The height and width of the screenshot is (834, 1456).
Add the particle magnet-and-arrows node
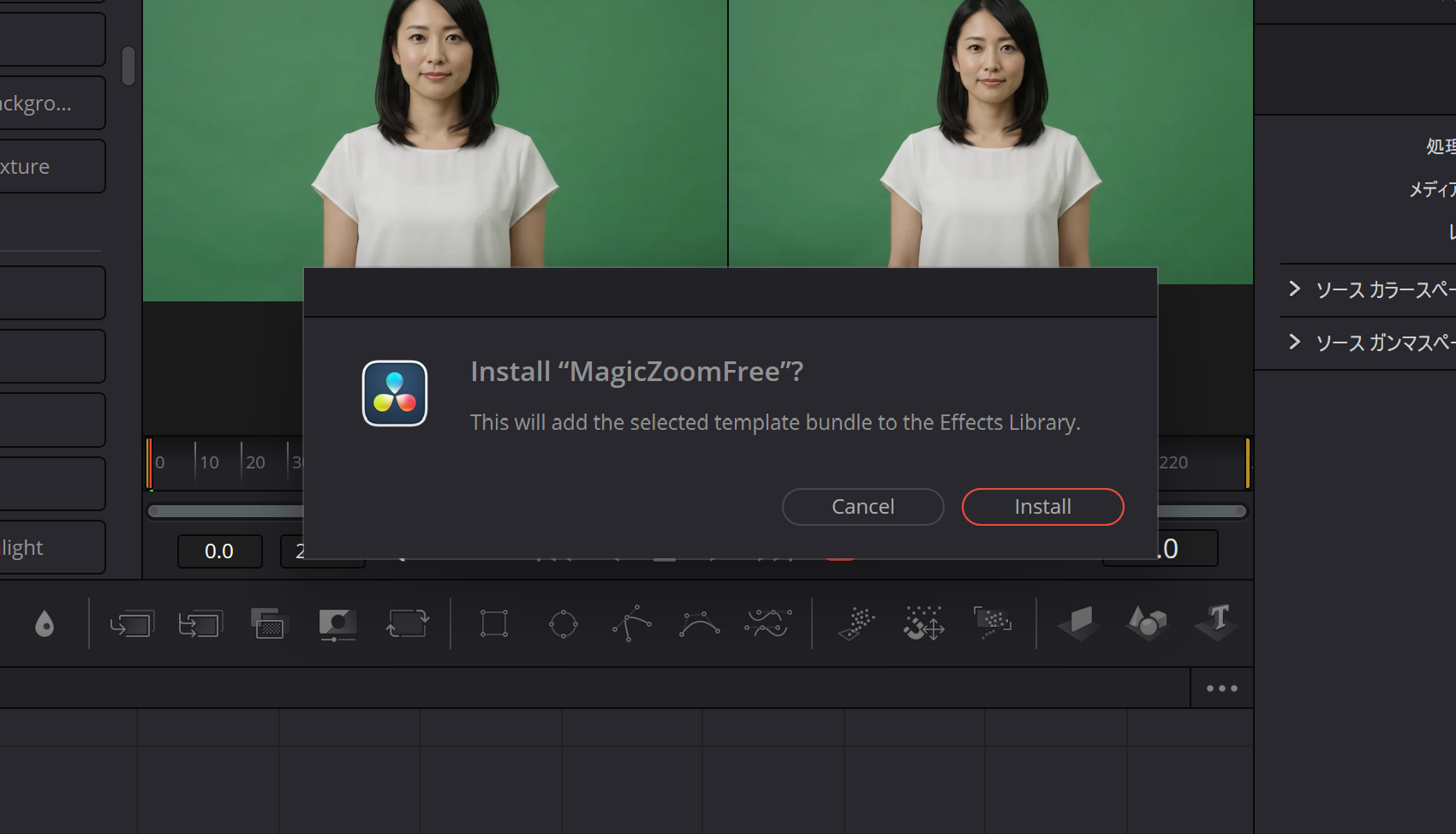[924, 624]
